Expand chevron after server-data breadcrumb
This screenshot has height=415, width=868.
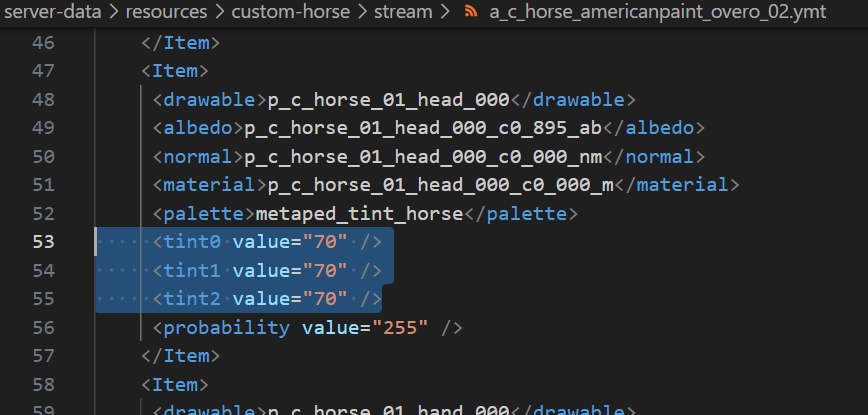[x=115, y=11]
